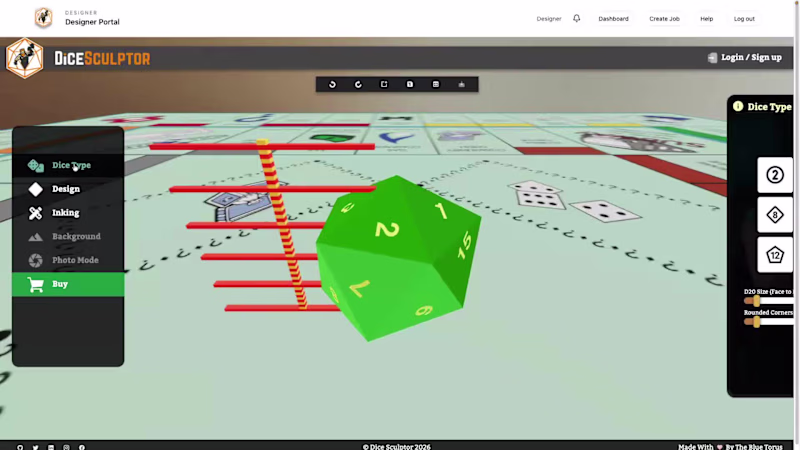Open the Facebook link in the footer

[x=82, y=447]
